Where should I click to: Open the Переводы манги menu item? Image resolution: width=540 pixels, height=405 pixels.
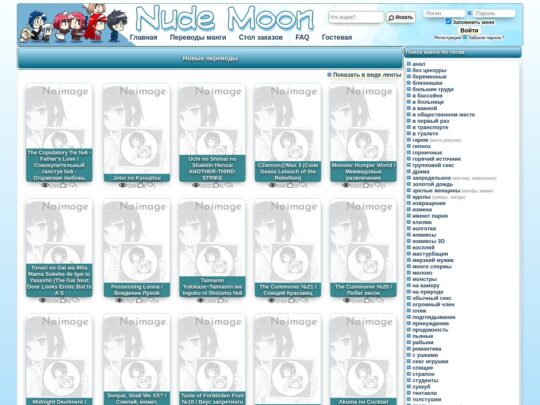198,37
